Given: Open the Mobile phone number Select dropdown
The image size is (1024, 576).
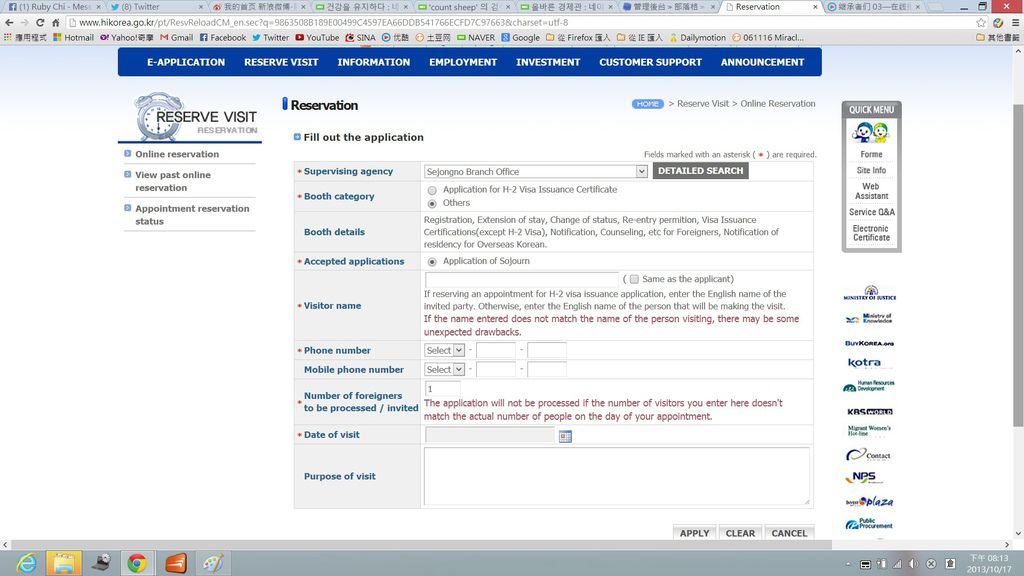Looking at the screenshot, I should coord(444,370).
